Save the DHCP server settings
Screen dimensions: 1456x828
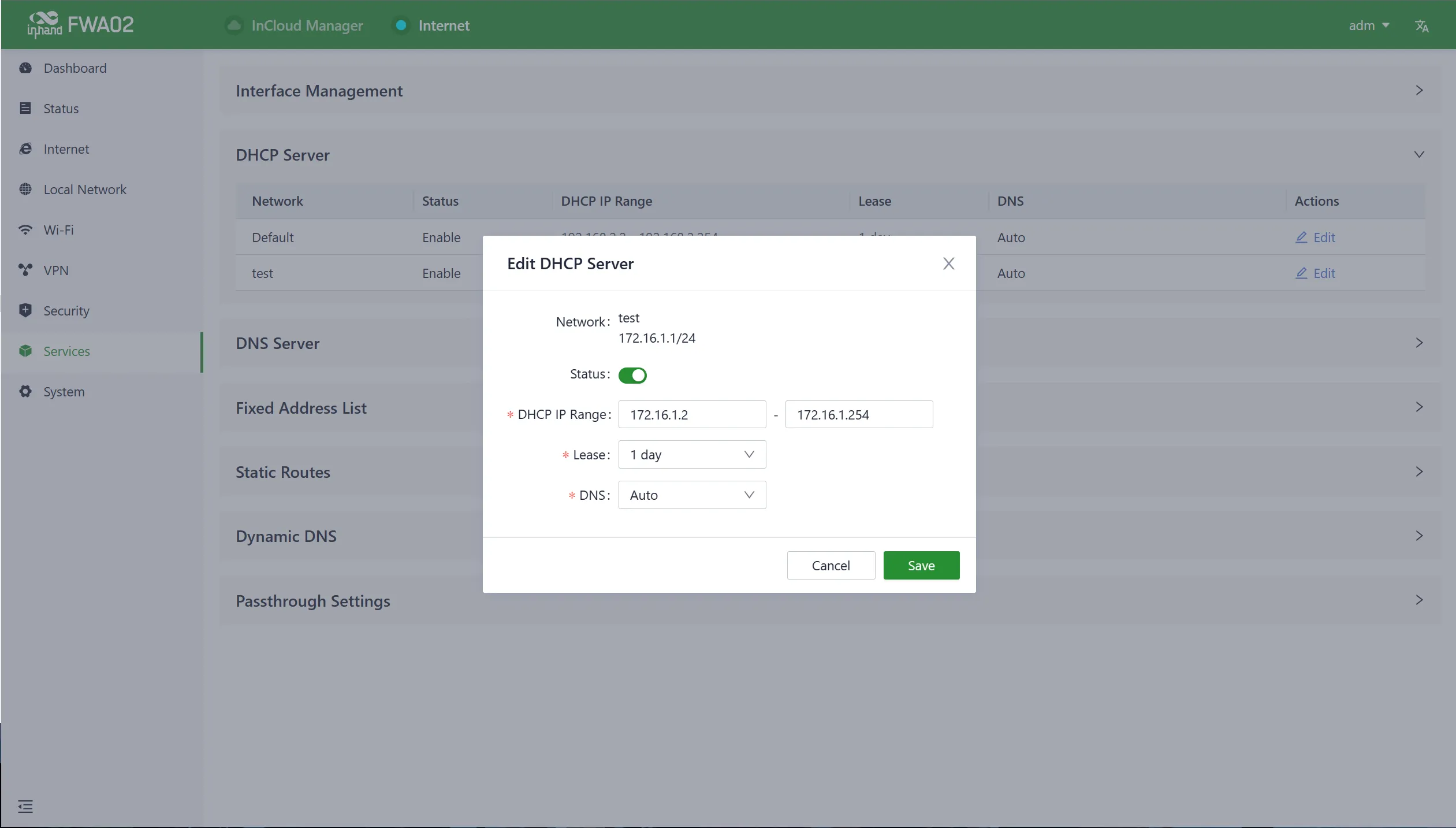pos(921,566)
